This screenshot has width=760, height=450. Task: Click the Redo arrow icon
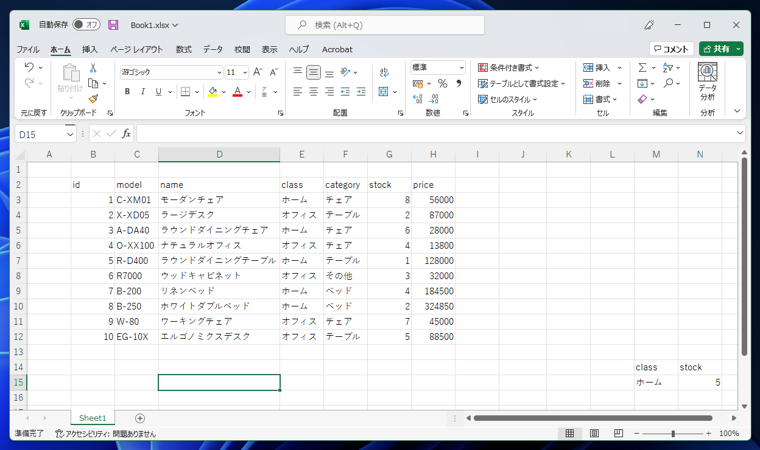pos(29,83)
